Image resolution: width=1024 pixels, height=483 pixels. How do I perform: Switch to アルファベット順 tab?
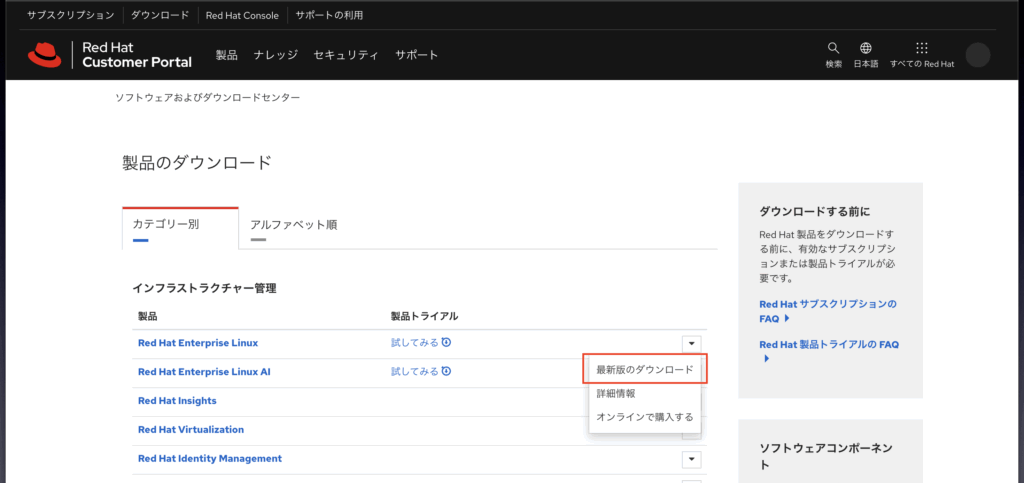pyautogui.click(x=293, y=224)
